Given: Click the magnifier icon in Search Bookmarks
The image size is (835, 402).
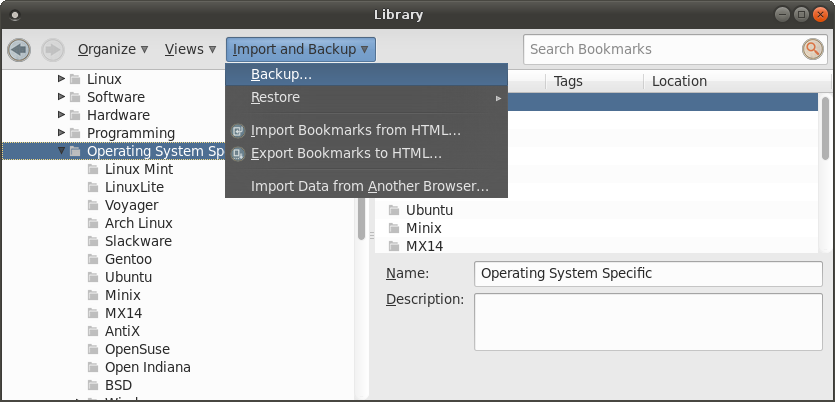Looking at the screenshot, I should (x=812, y=49).
